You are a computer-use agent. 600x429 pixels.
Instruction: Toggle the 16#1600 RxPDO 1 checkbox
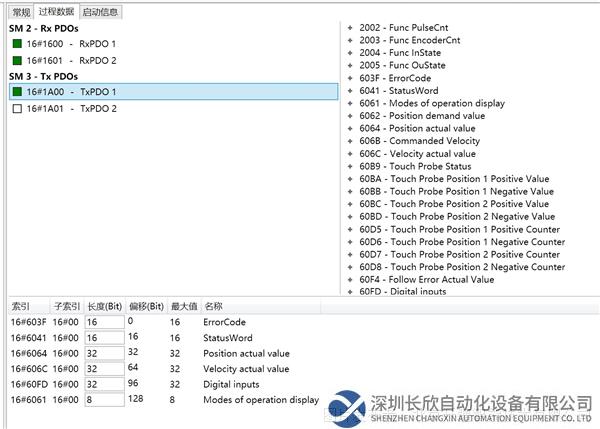(17, 44)
